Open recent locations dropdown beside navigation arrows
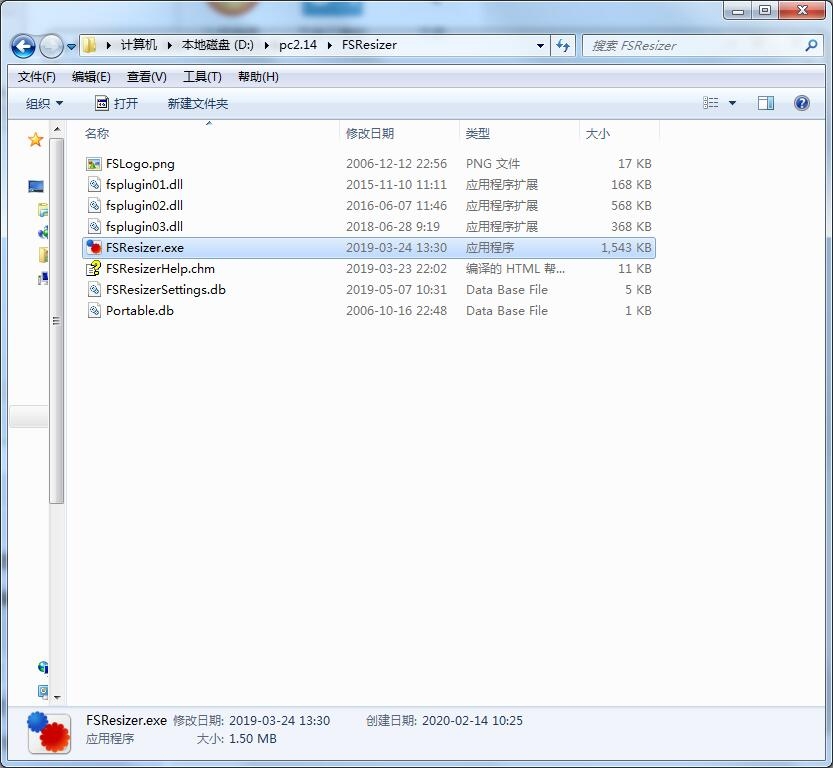The height and width of the screenshot is (768, 833). (x=72, y=47)
